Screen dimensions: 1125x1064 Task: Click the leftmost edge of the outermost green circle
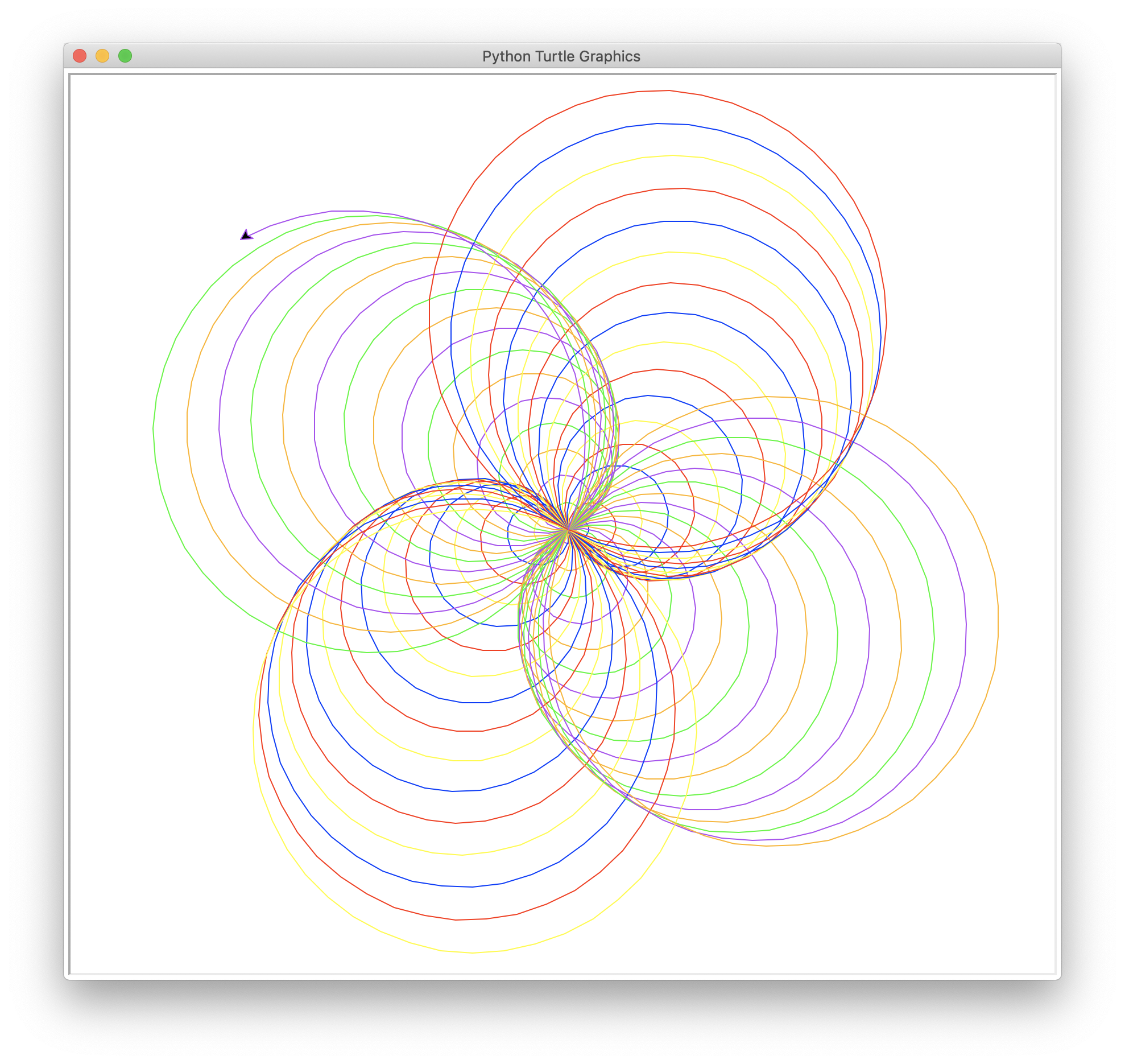[154, 428]
